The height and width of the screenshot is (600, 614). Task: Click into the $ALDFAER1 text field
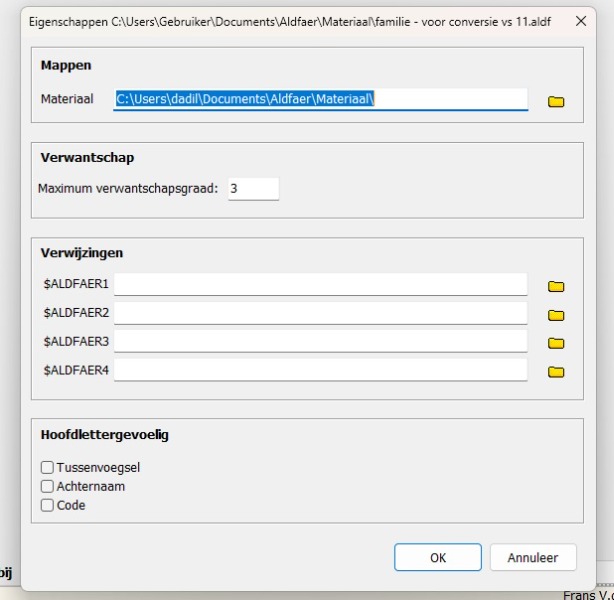pos(320,285)
